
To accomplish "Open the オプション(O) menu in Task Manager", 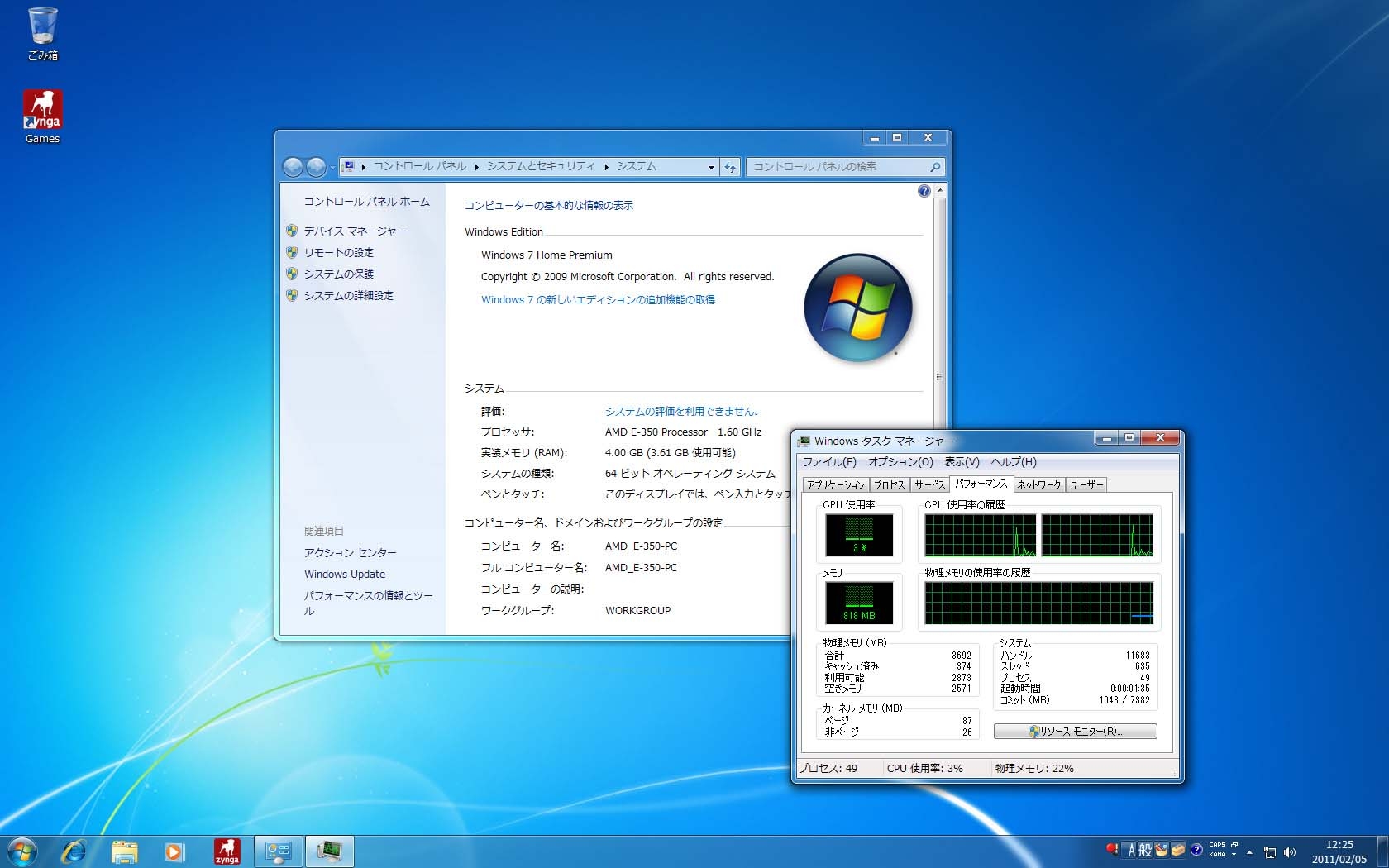I will [900, 462].
